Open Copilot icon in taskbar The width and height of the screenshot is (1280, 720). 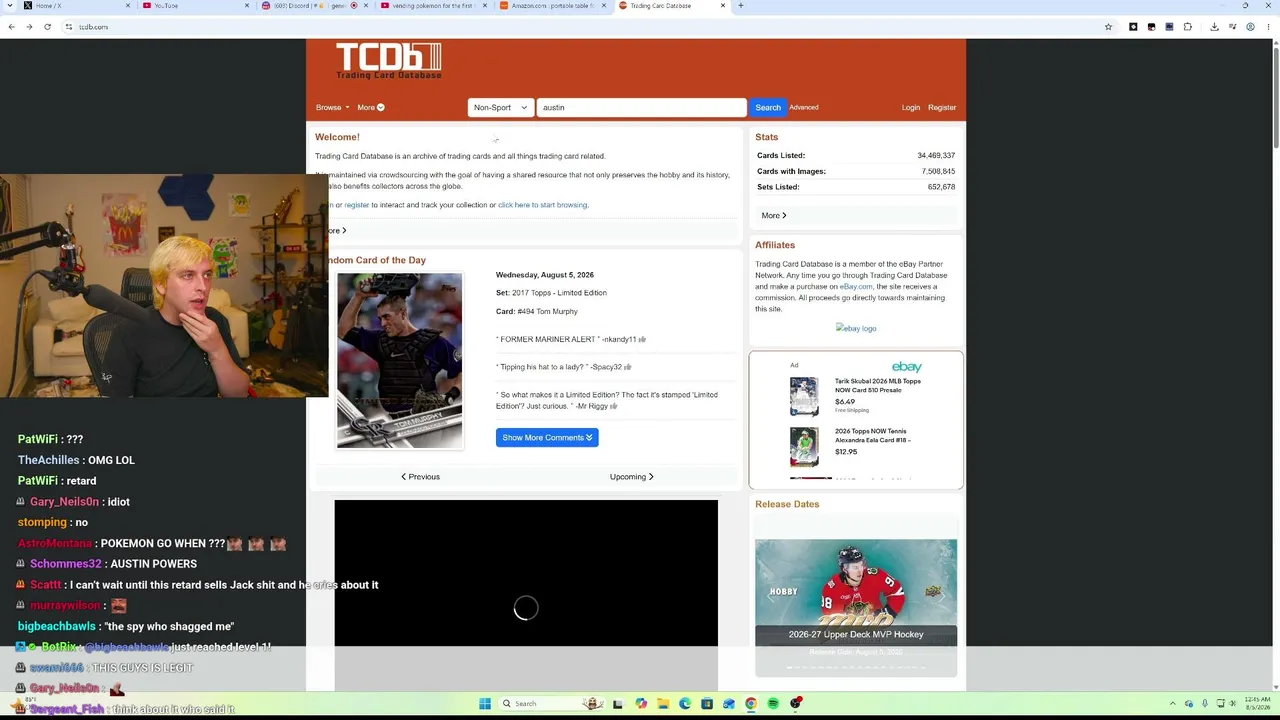click(641, 703)
